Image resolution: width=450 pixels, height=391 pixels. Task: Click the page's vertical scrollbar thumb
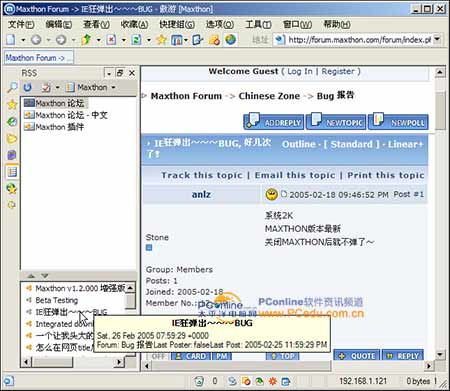440,111
